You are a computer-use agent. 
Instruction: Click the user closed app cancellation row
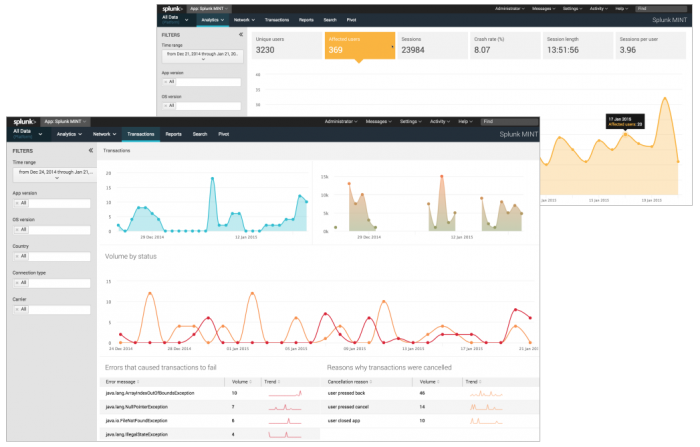click(x=429, y=421)
